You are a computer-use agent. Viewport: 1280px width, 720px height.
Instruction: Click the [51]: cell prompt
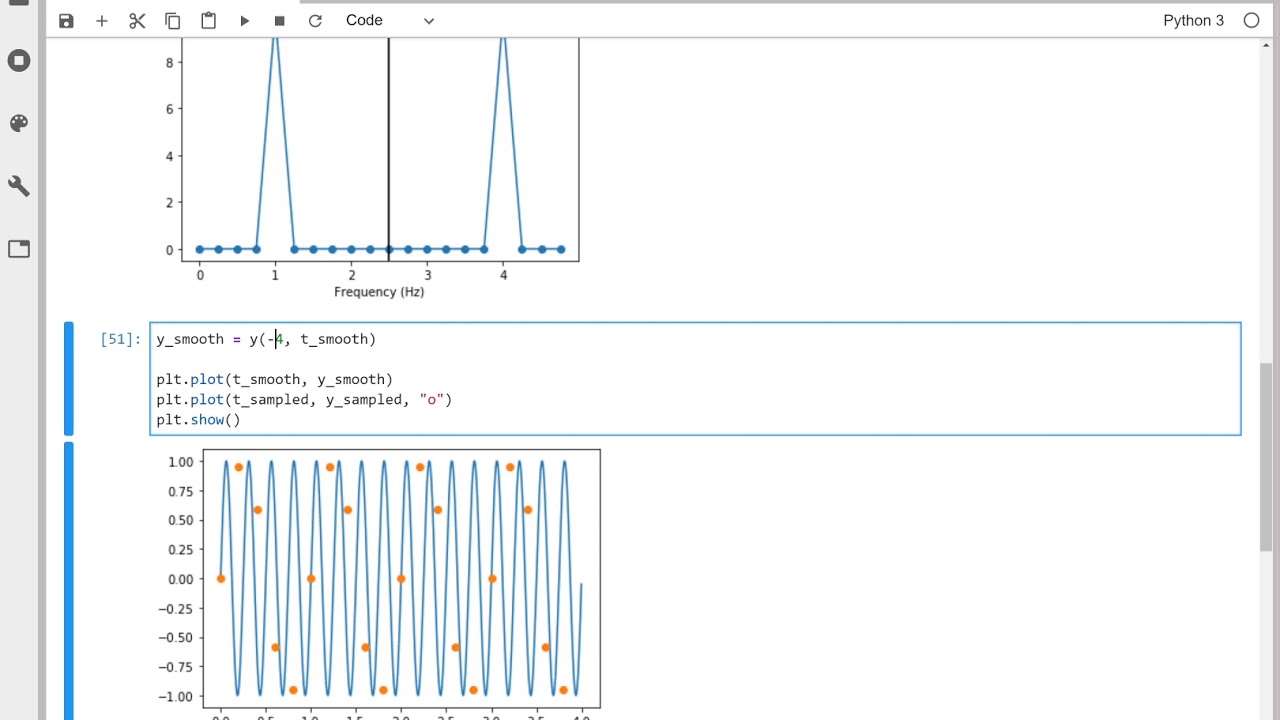click(121, 339)
